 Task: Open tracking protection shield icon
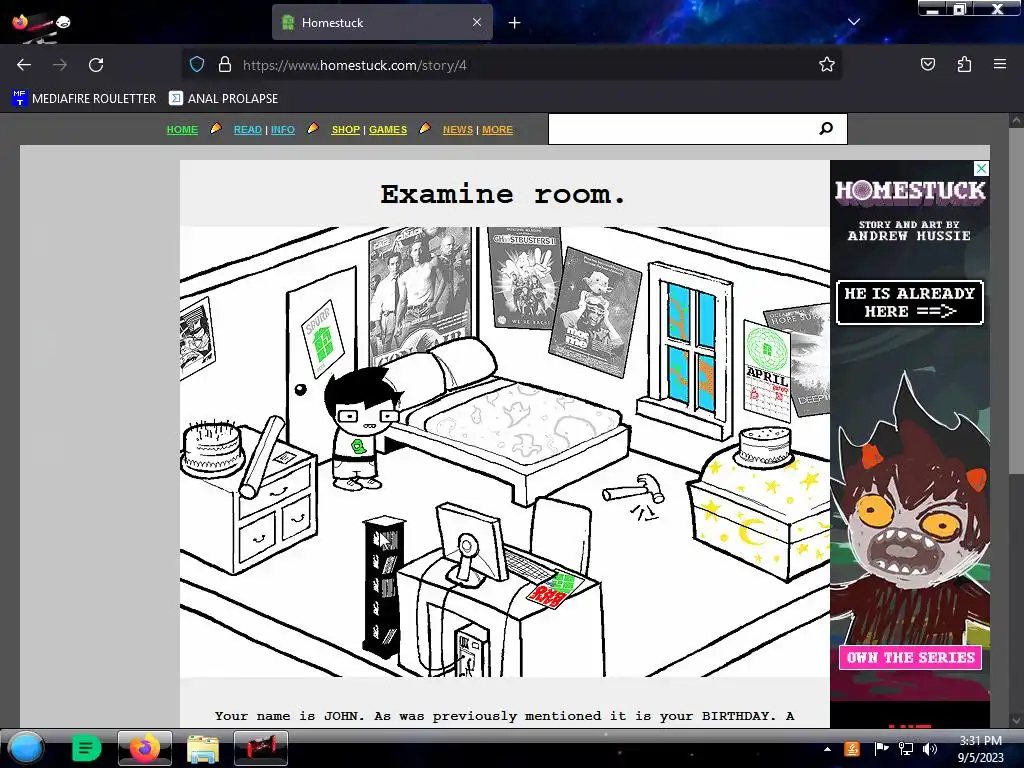pos(197,65)
